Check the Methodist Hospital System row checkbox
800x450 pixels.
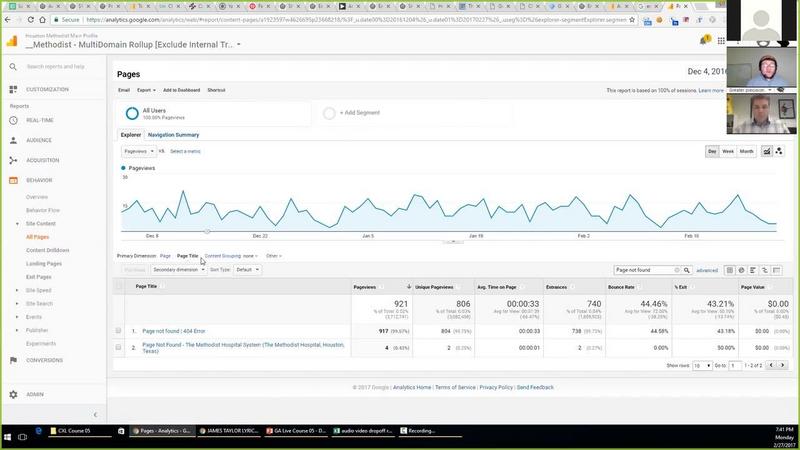(118, 347)
